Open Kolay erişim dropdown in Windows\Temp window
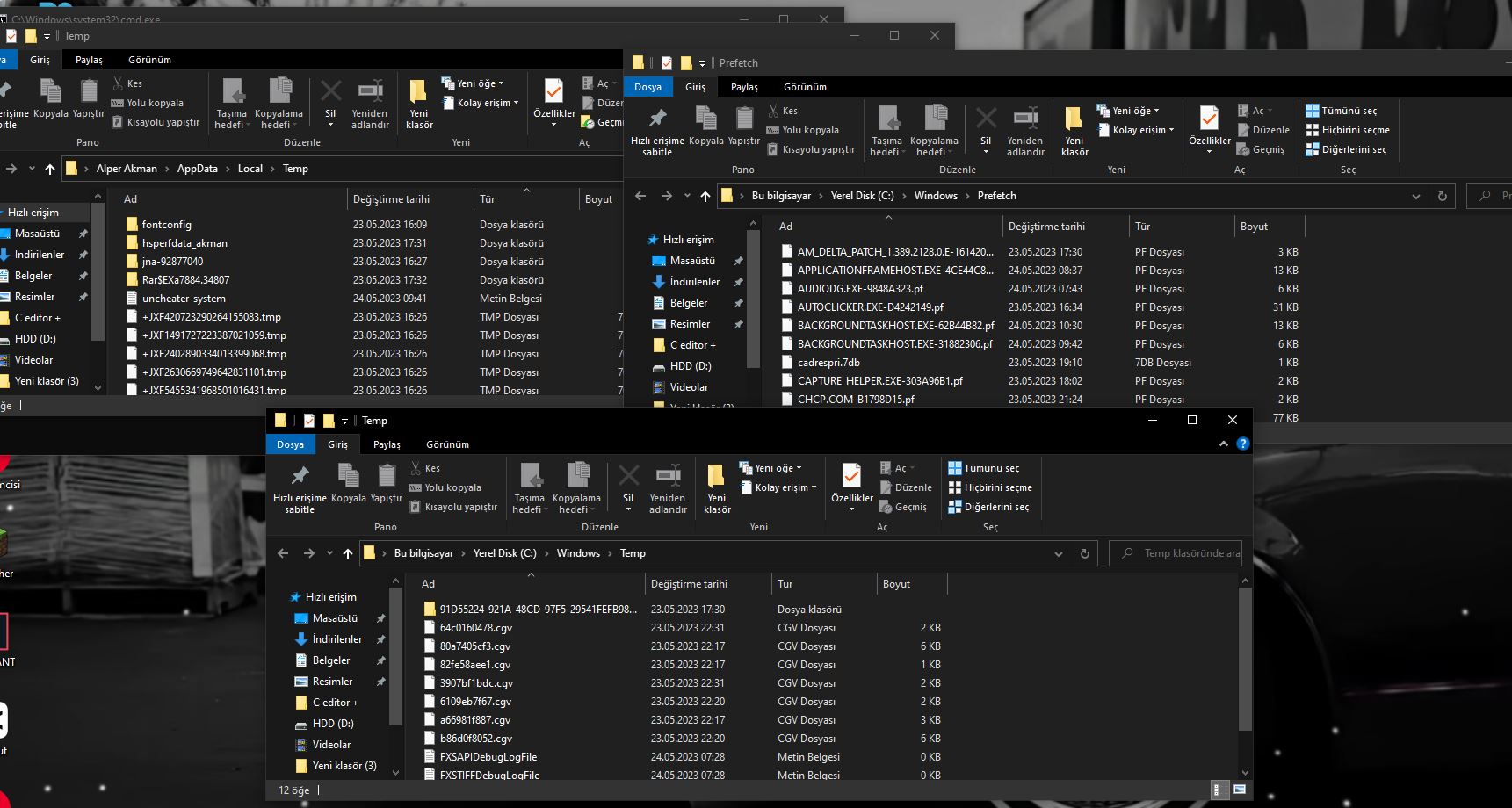Viewport: 1512px width, 808px height. [x=778, y=487]
